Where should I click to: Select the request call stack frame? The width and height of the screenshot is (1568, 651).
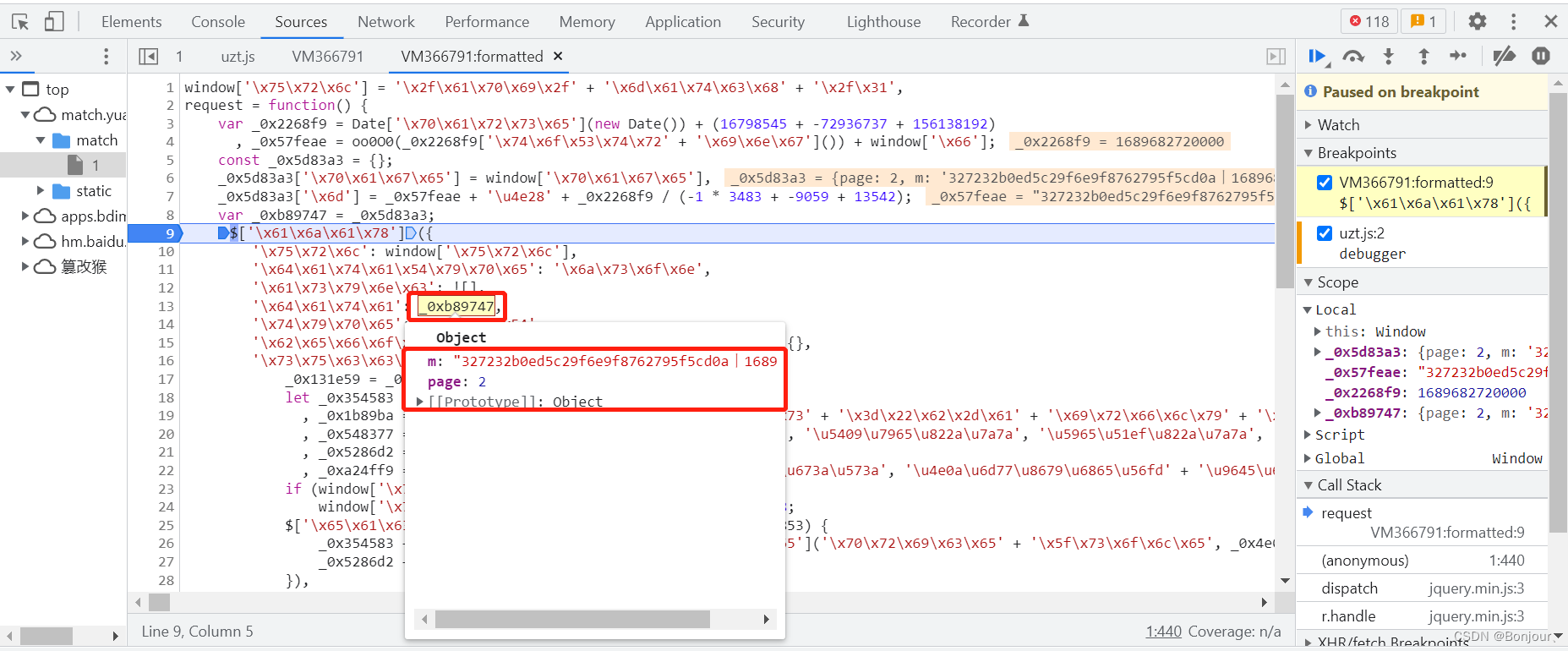pyautogui.click(x=1423, y=522)
